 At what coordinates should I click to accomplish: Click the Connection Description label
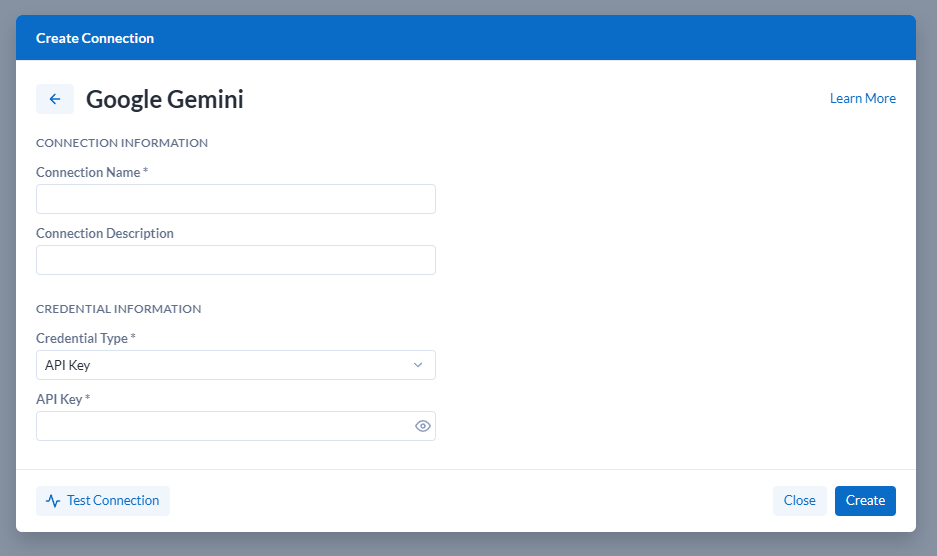click(x=105, y=234)
